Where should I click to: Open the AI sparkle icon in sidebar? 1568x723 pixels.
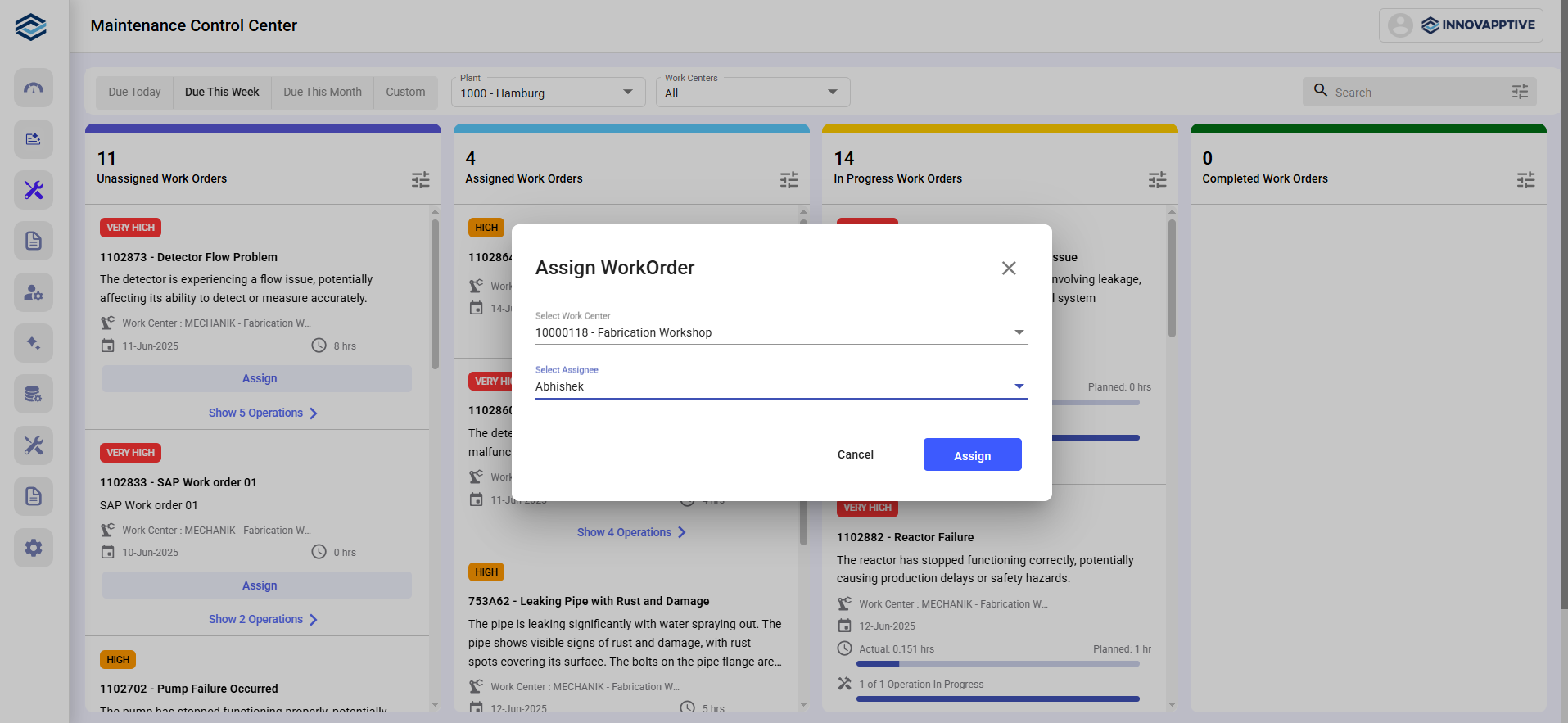[x=33, y=343]
